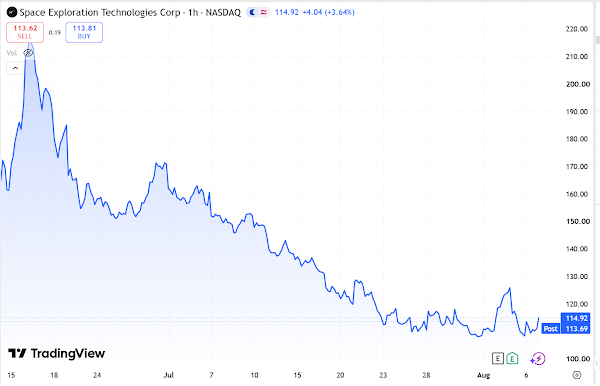Open the green E earnings marker

pos(512,358)
